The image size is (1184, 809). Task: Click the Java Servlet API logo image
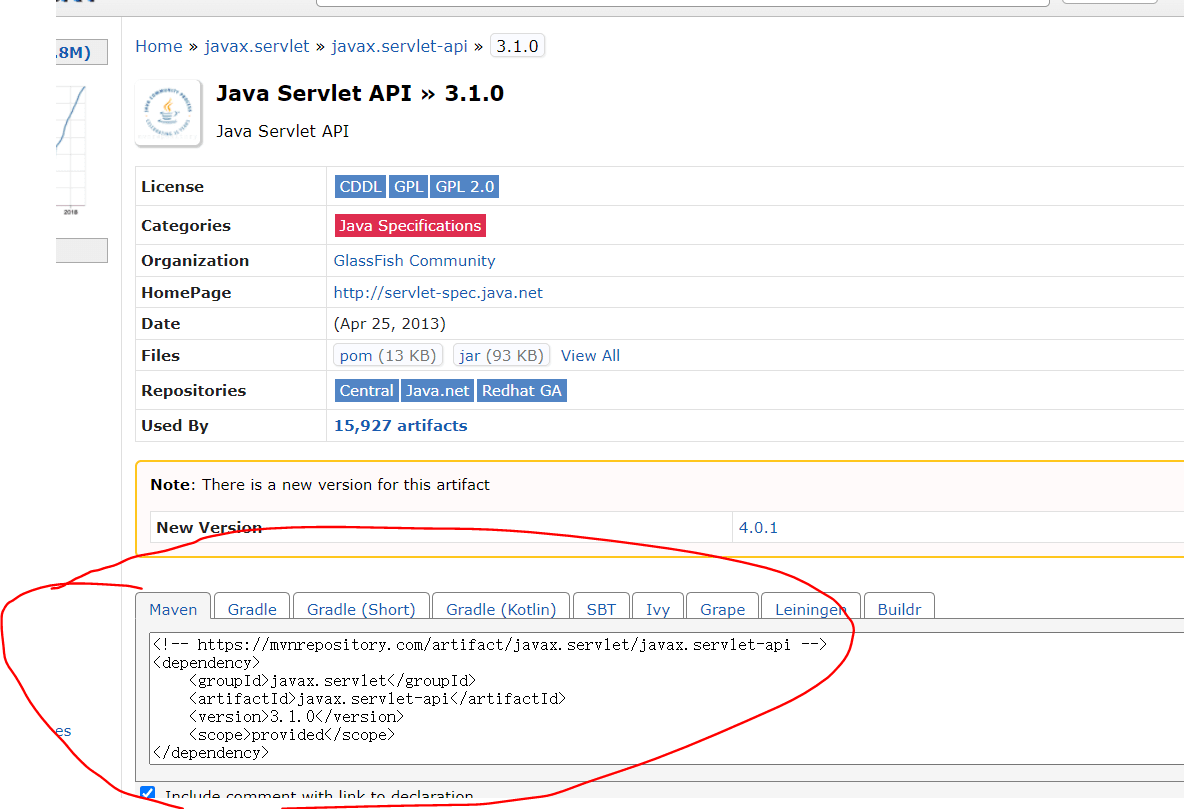click(168, 113)
